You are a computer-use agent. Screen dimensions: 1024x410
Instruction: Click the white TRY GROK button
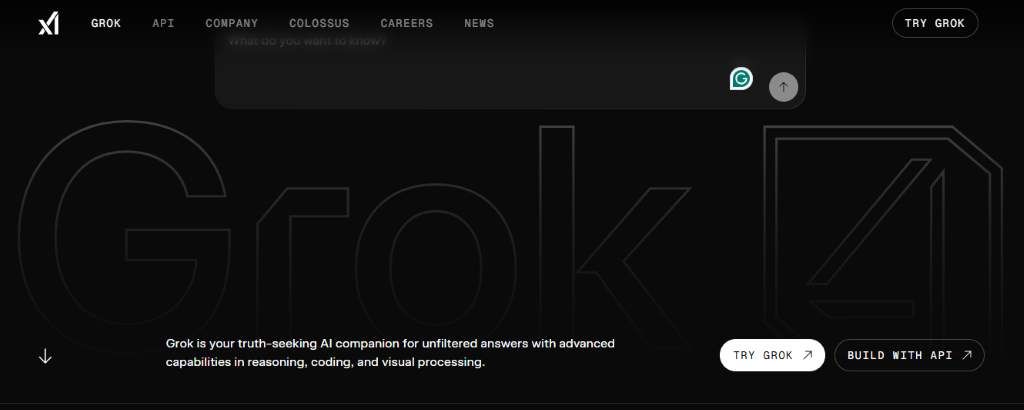[x=773, y=355]
